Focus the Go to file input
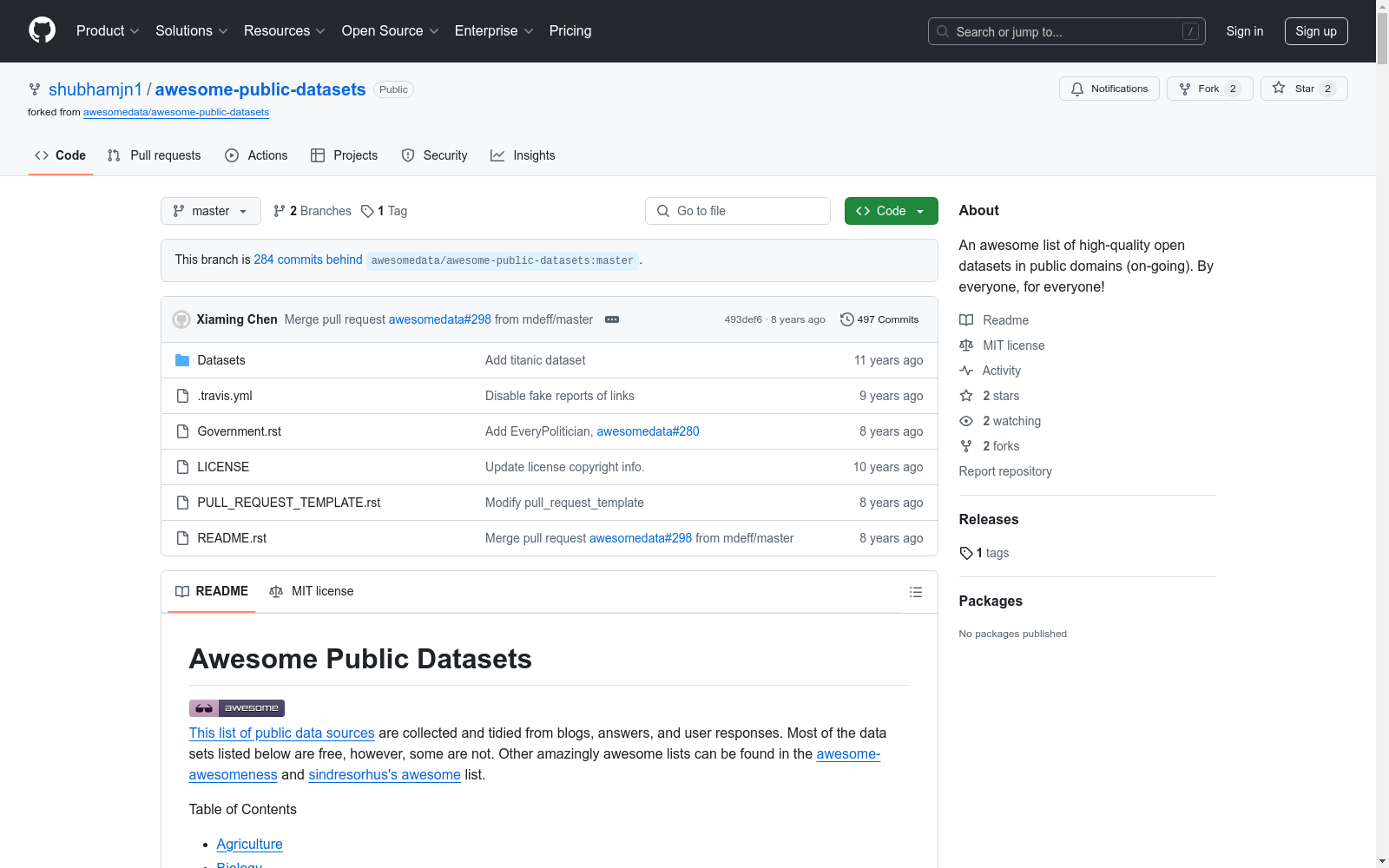 [x=738, y=211]
